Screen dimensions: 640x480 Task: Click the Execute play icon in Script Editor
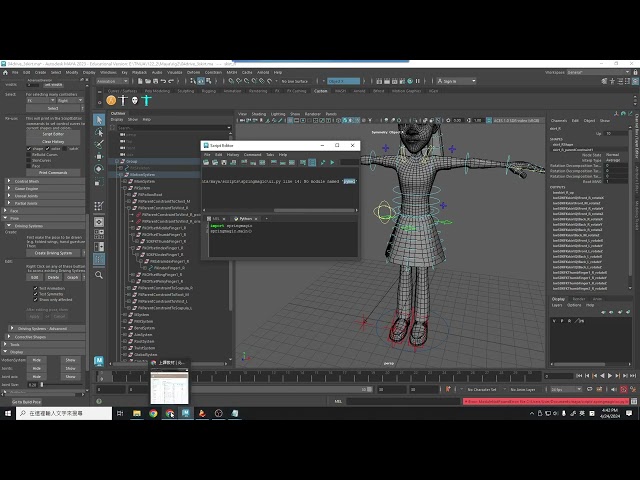[332, 162]
